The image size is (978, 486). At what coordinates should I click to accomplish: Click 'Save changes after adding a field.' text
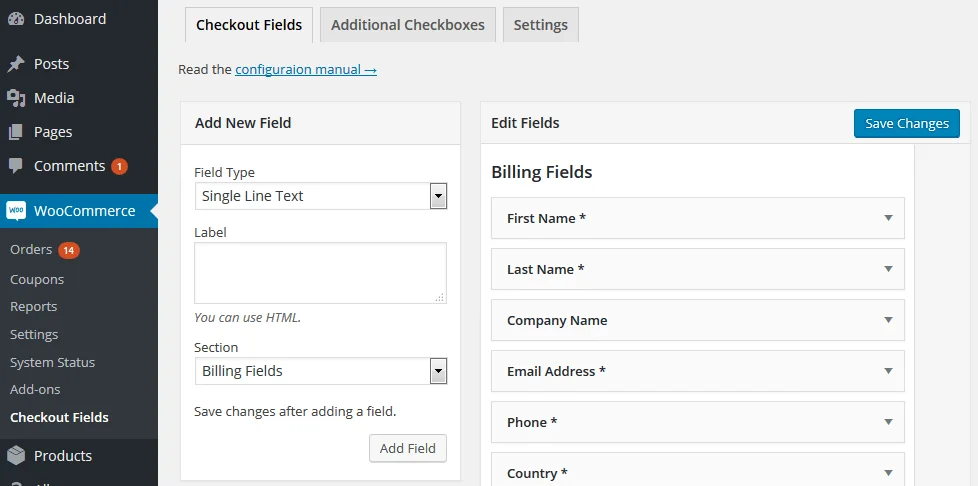point(295,412)
